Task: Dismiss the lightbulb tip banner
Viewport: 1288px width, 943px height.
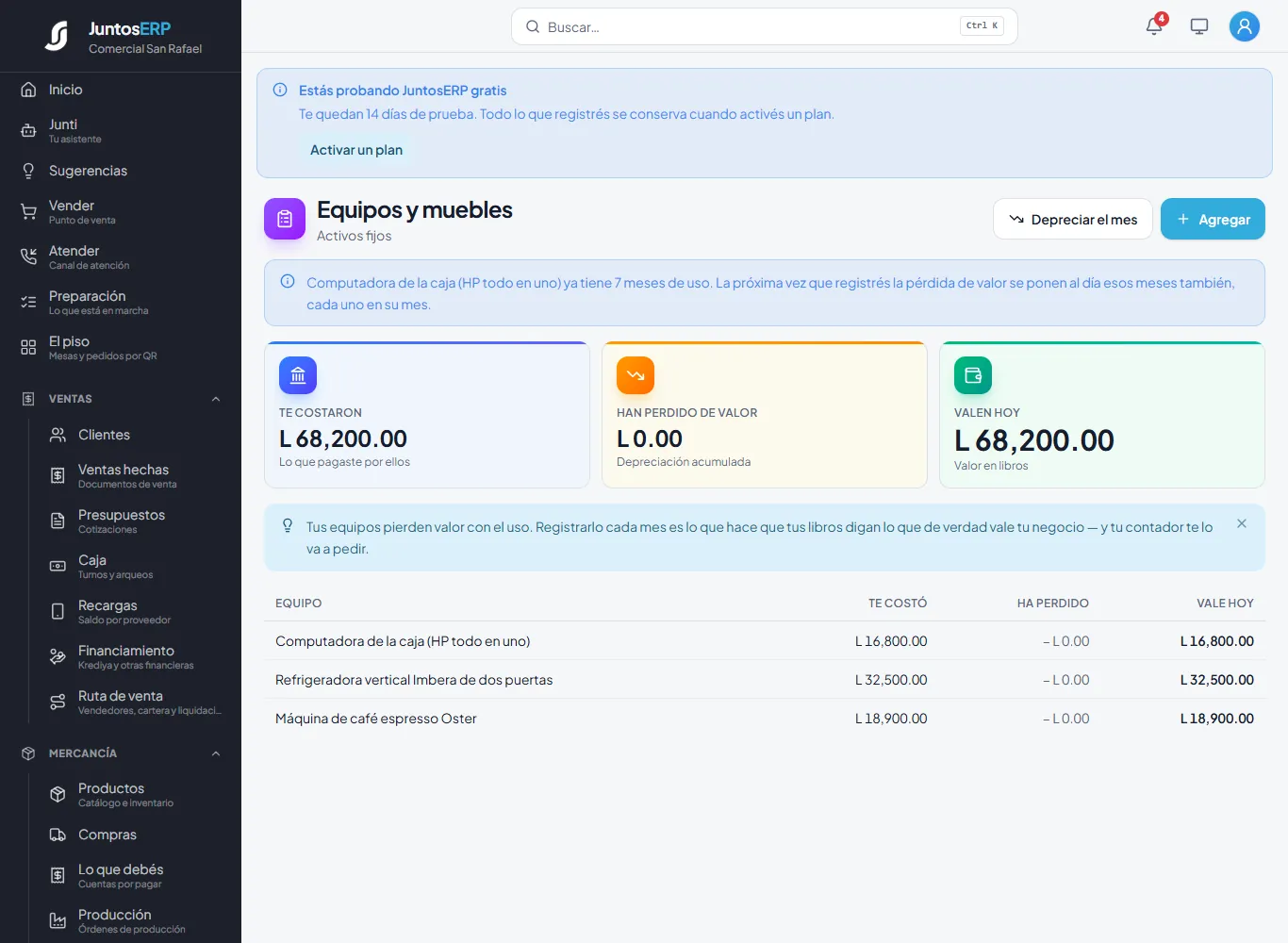Action: pos(1242,523)
